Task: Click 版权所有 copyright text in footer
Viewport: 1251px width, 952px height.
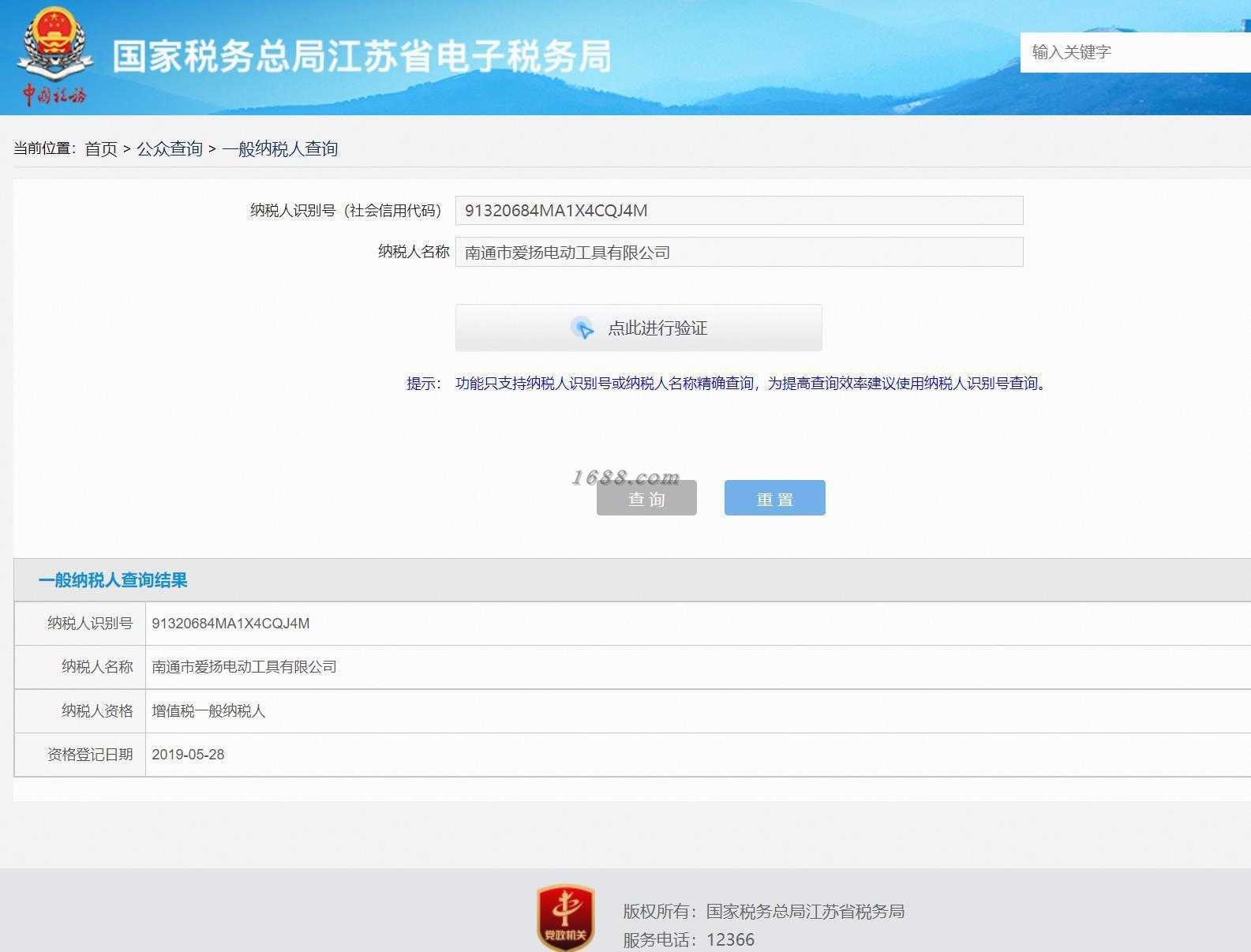Action: click(x=763, y=912)
